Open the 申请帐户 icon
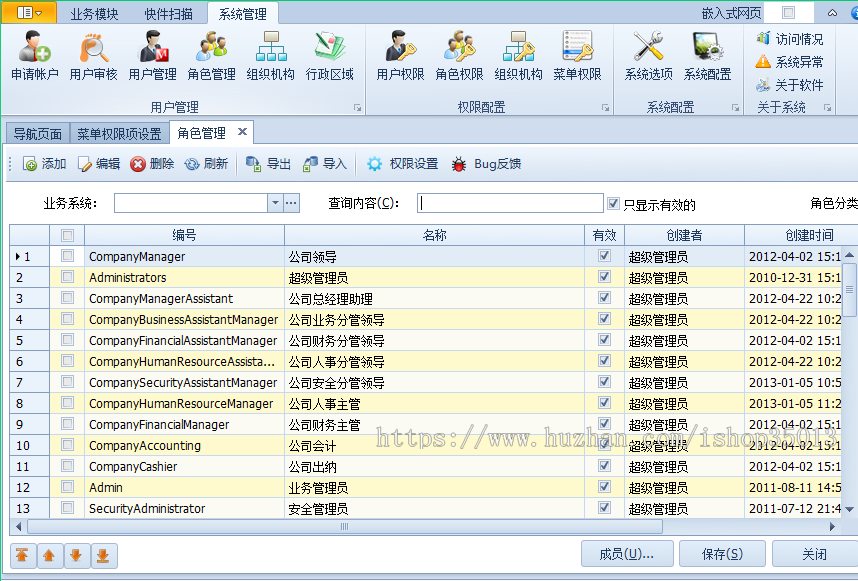The width and height of the screenshot is (858, 581). click(x=34, y=56)
